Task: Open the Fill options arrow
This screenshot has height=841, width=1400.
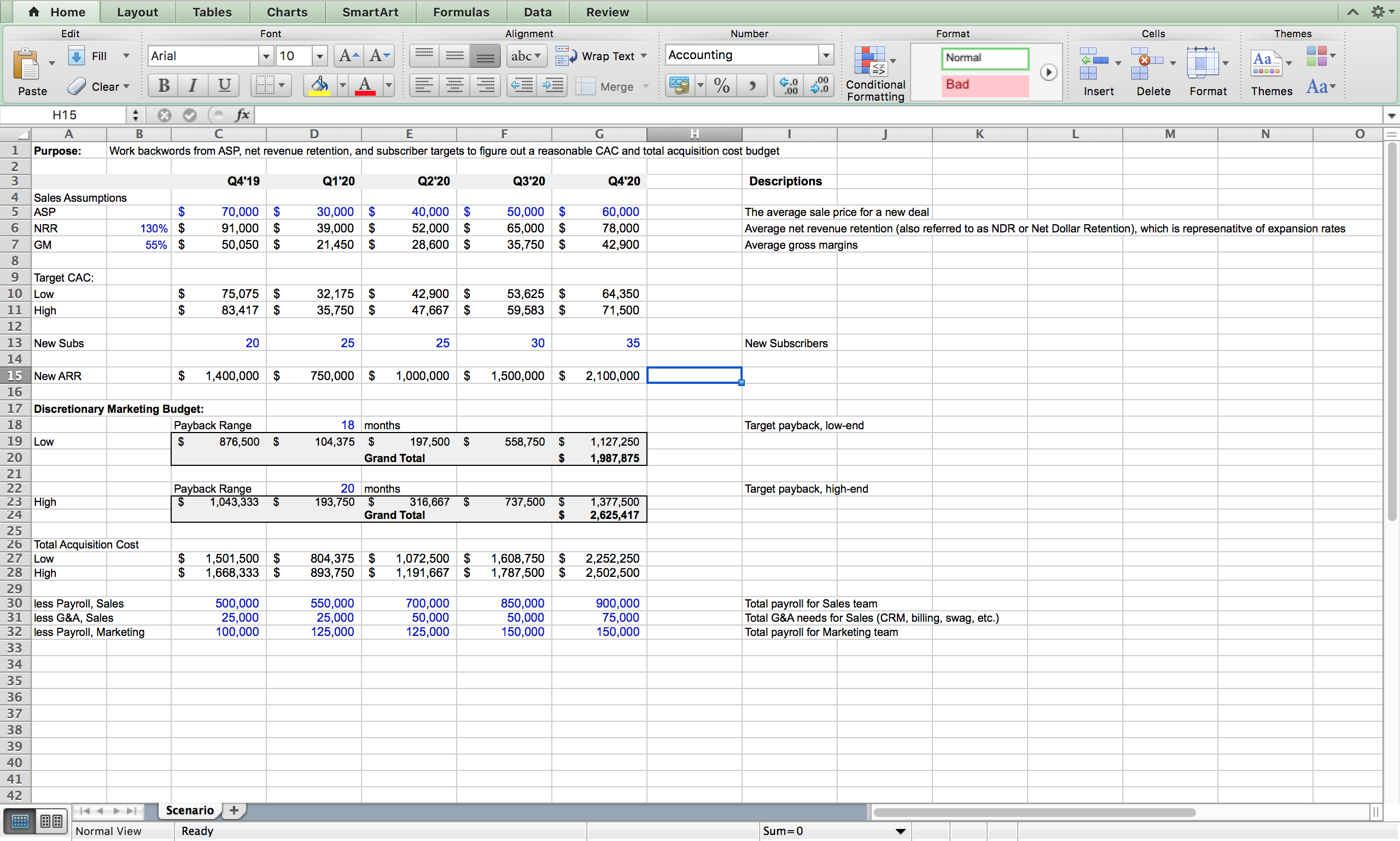Action: click(x=126, y=56)
